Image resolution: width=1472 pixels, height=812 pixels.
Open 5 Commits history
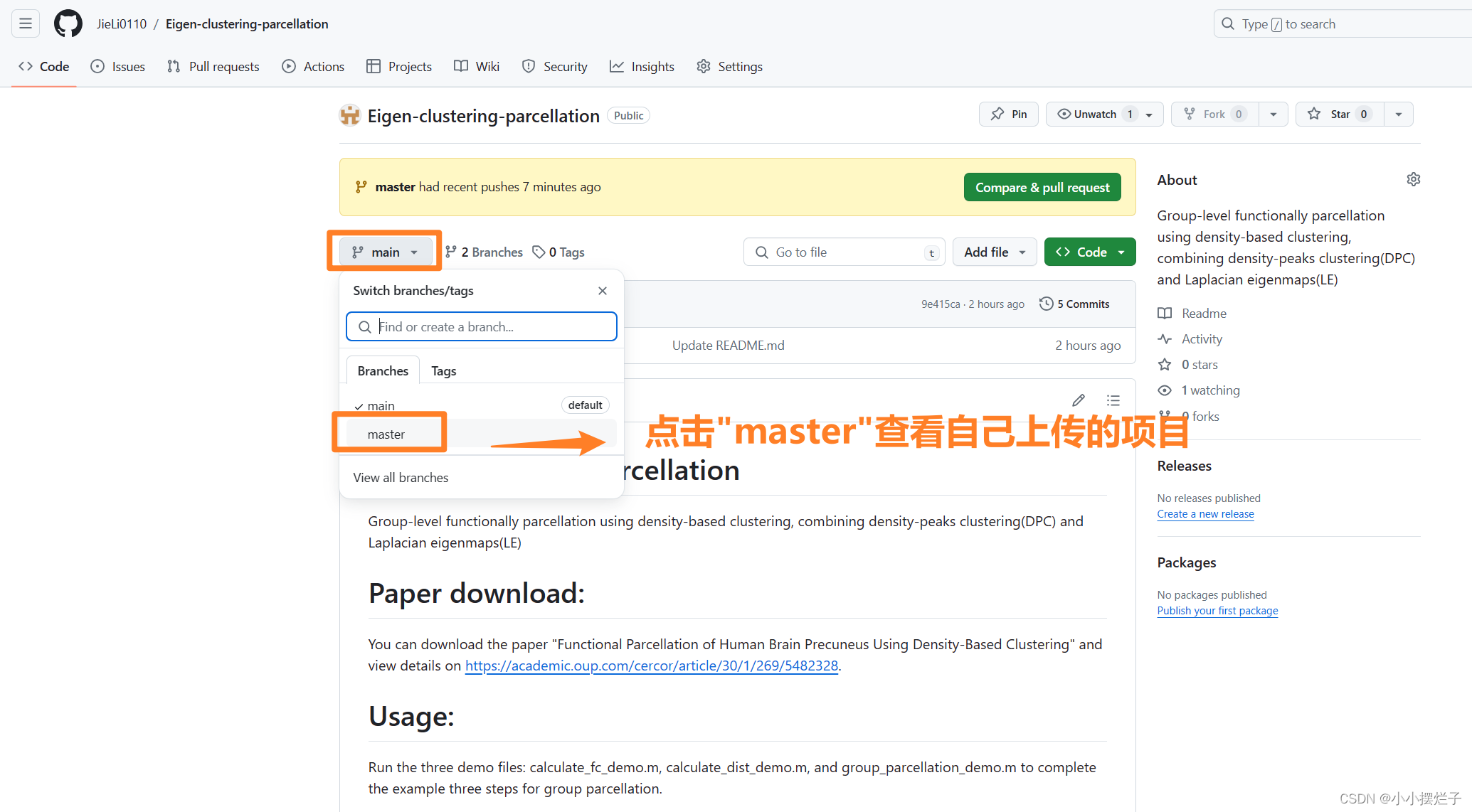point(1074,304)
